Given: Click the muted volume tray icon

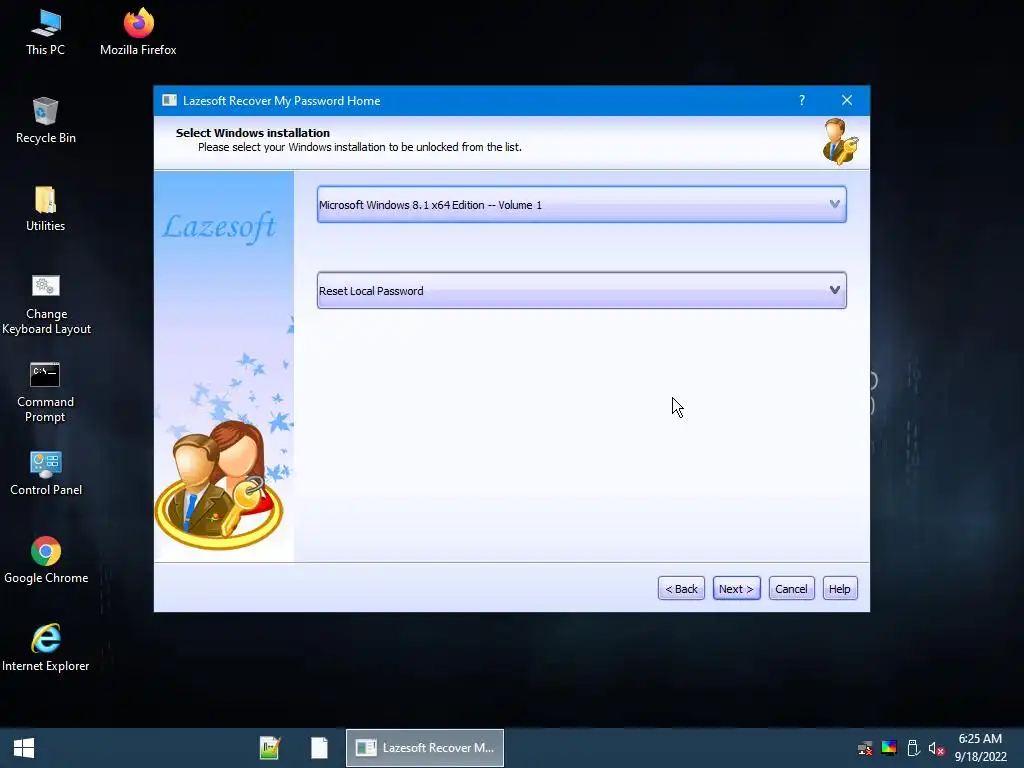Looking at the screenshot, I should tap(936, 748).
